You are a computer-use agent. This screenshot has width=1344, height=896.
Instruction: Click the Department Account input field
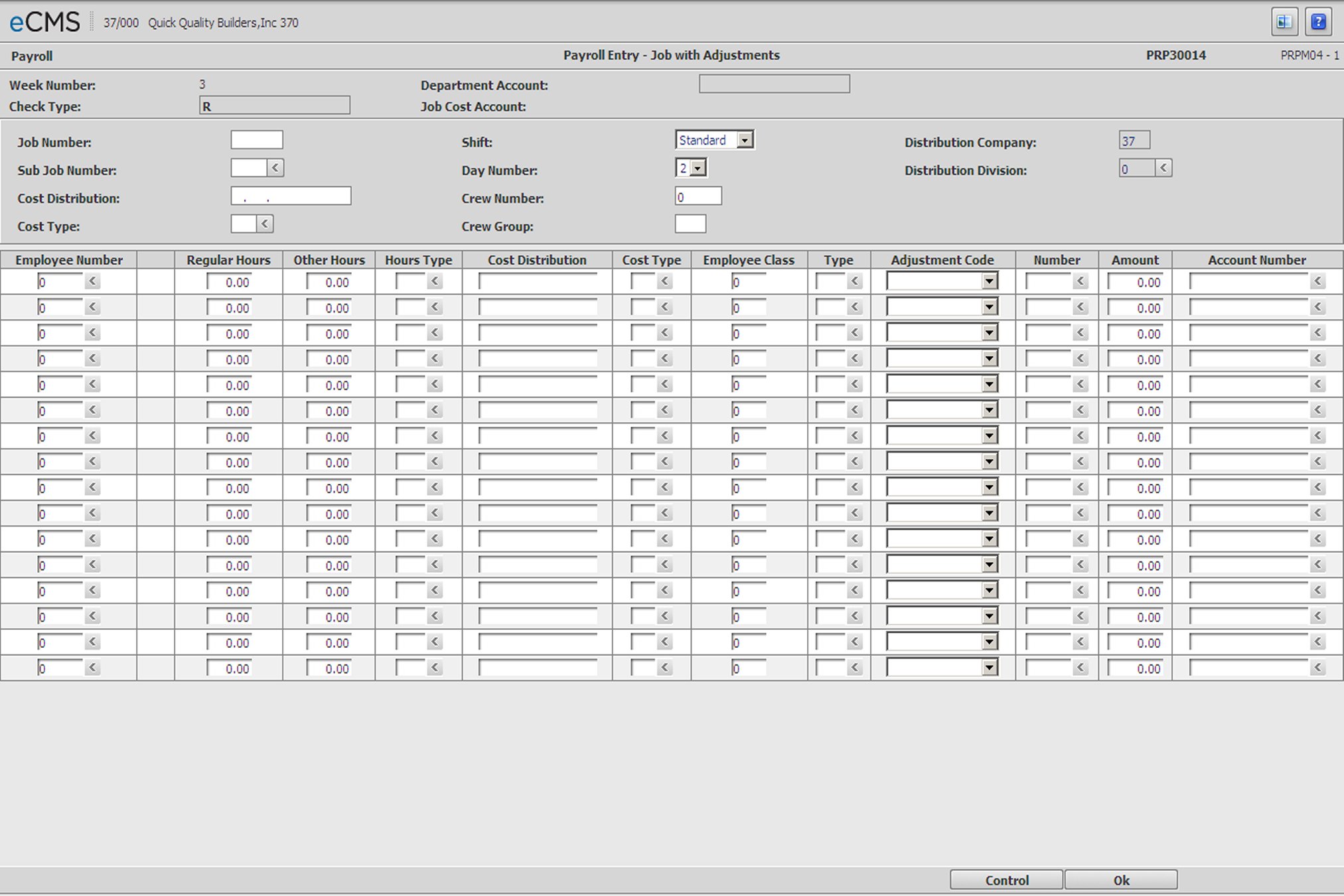click(775, 84)
